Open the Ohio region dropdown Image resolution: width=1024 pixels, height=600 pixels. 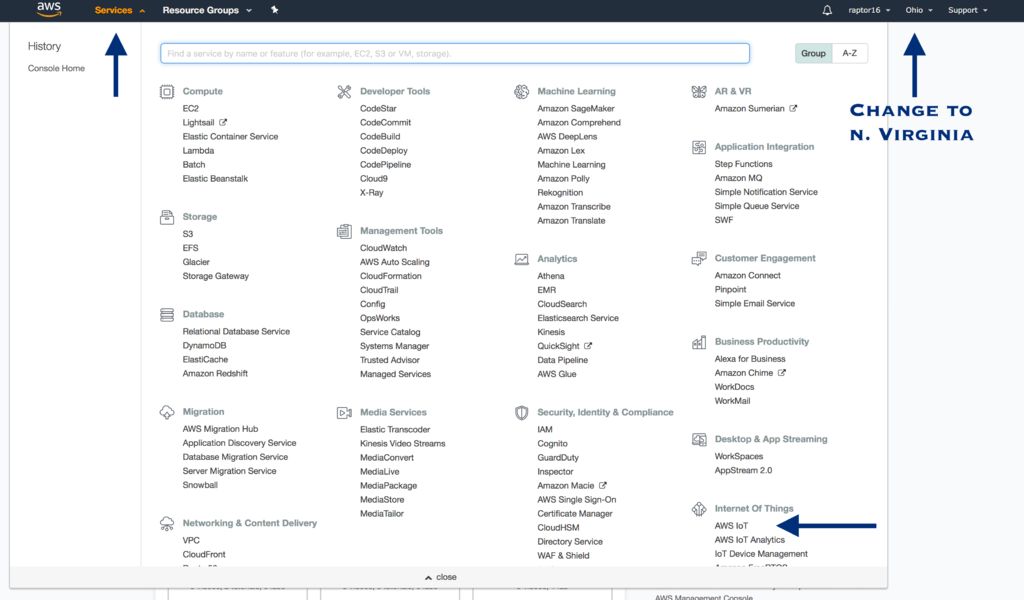click(x=919, y=10)
